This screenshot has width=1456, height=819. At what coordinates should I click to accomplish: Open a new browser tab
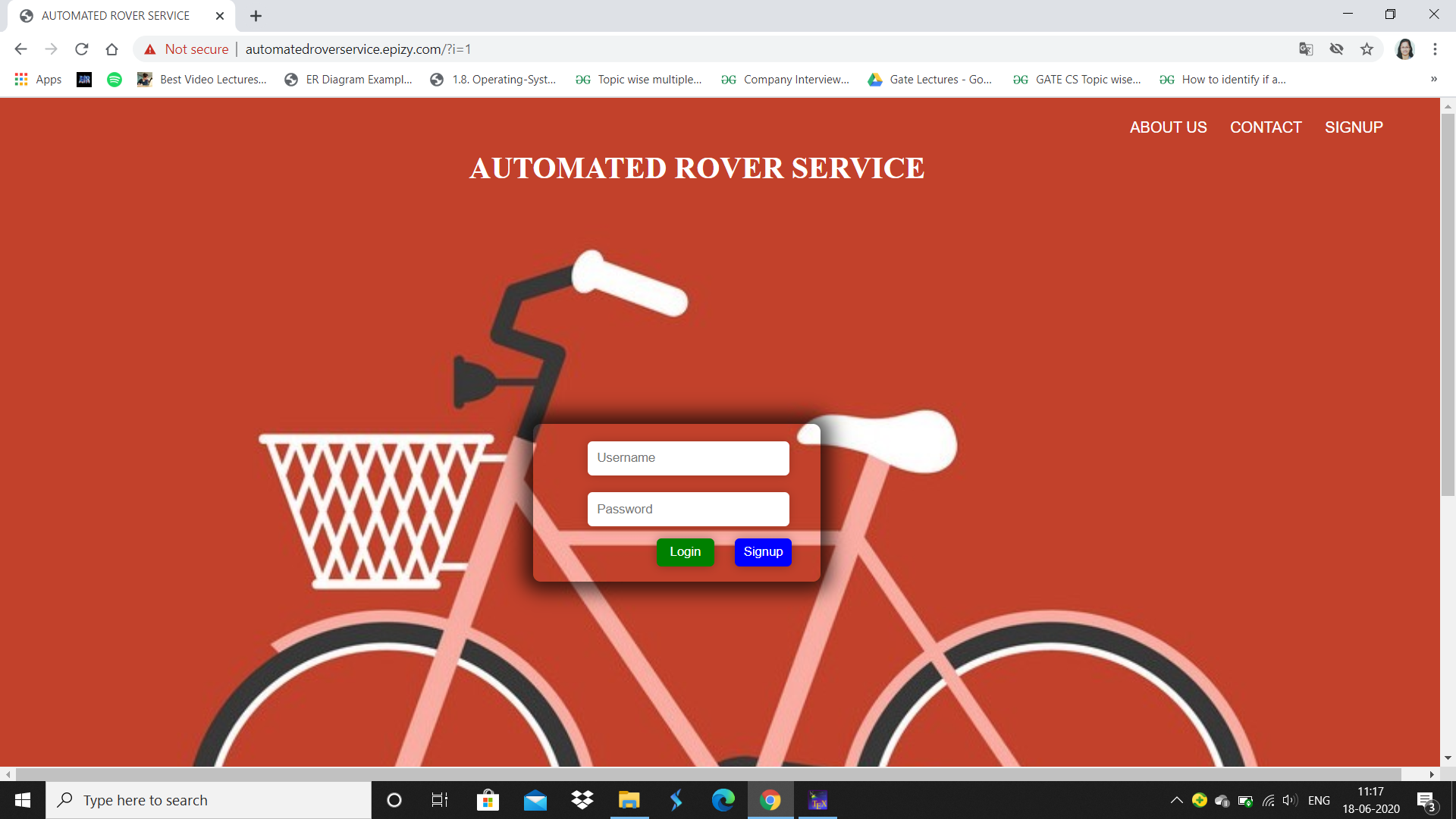coord(256,16)
